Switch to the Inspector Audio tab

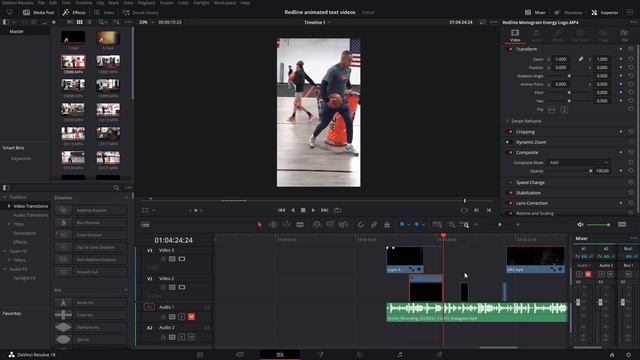(536, 35)
